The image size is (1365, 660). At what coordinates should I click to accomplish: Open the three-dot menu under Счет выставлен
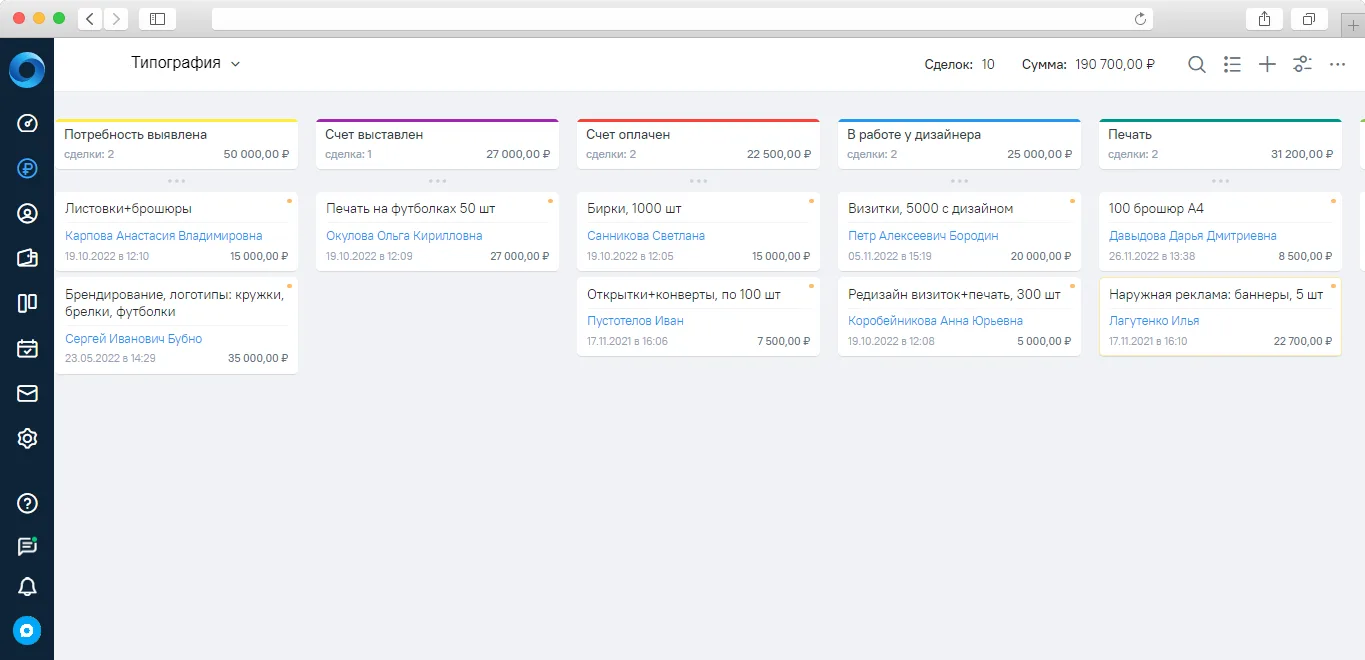tap(437, 181)
